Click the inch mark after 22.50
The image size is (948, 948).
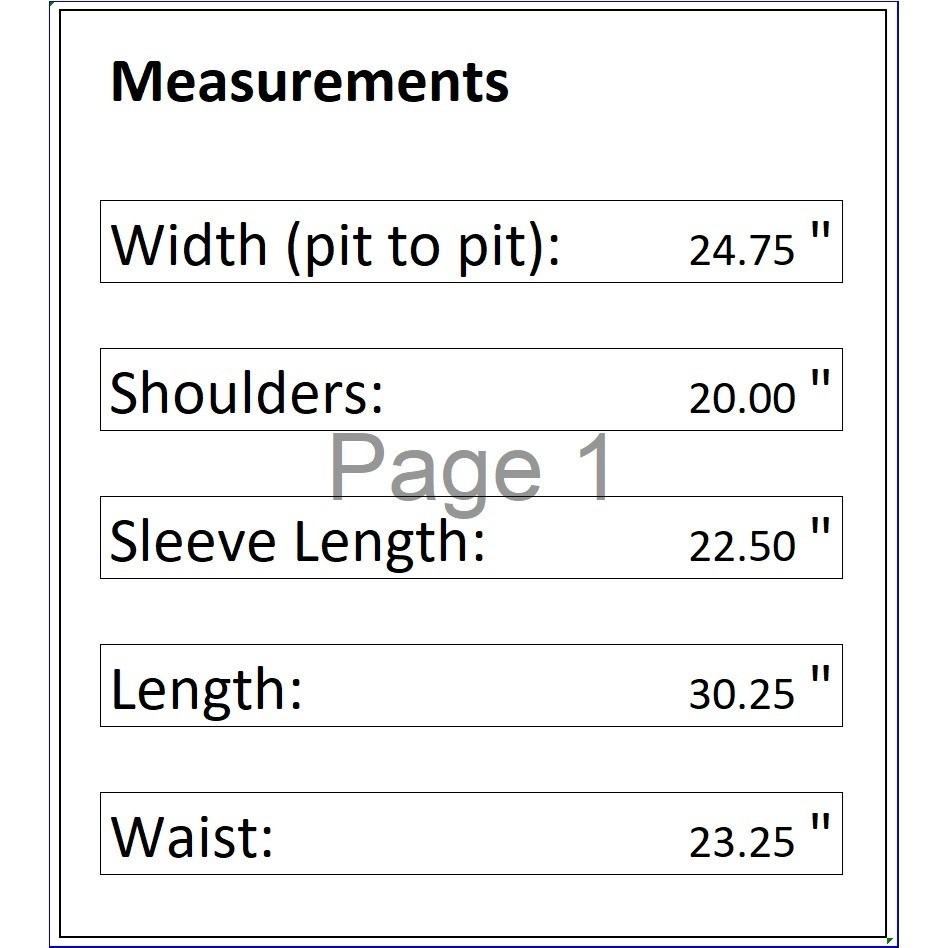(x=820, y=532)
